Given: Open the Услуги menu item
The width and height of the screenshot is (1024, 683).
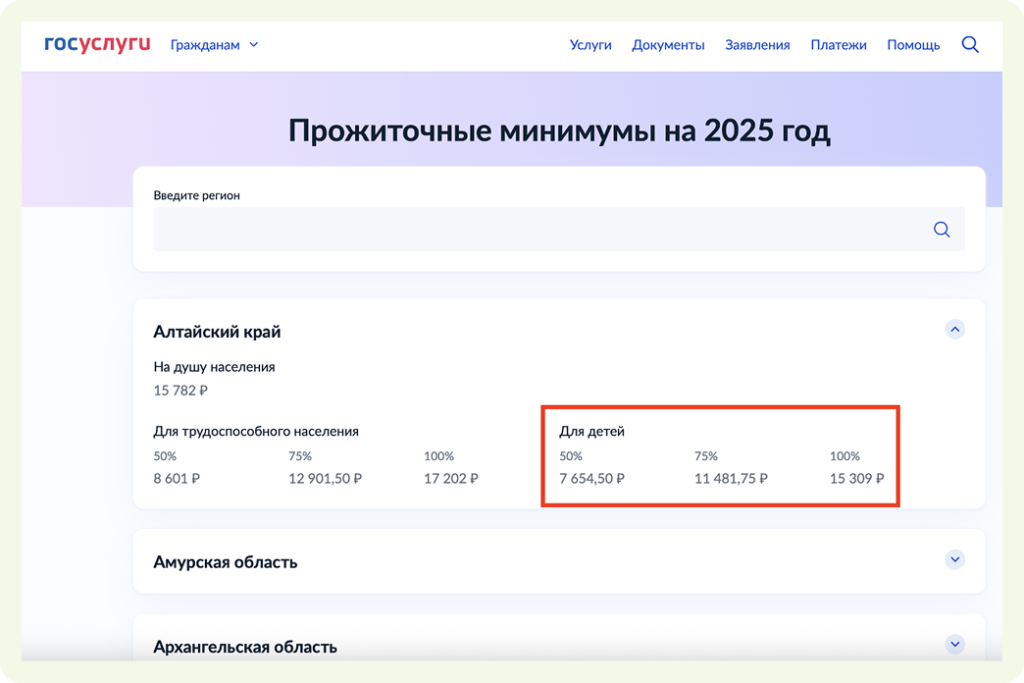Looking at the screenshot, I should (x=590, y=45).
